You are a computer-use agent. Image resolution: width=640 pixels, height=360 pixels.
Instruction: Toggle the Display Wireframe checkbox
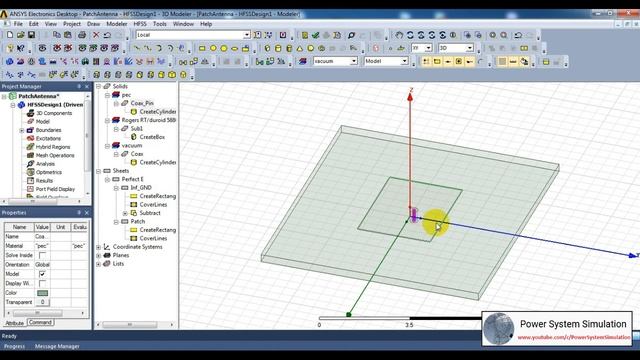point(42,283)
